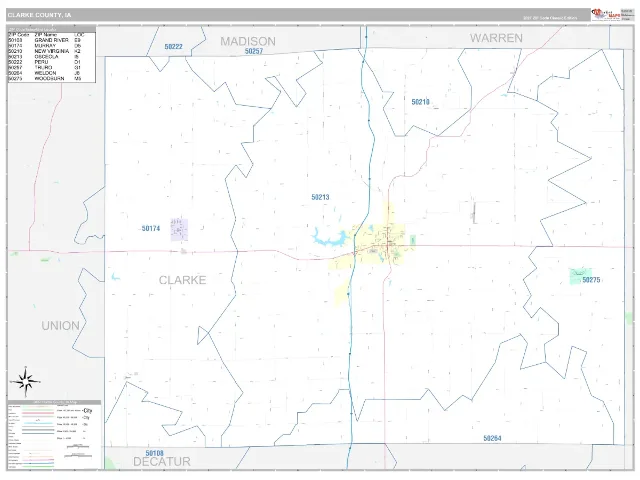This screenshot has height=480, width=640.
Task: Click ZIP code label 50275
Action: point(591,280)
